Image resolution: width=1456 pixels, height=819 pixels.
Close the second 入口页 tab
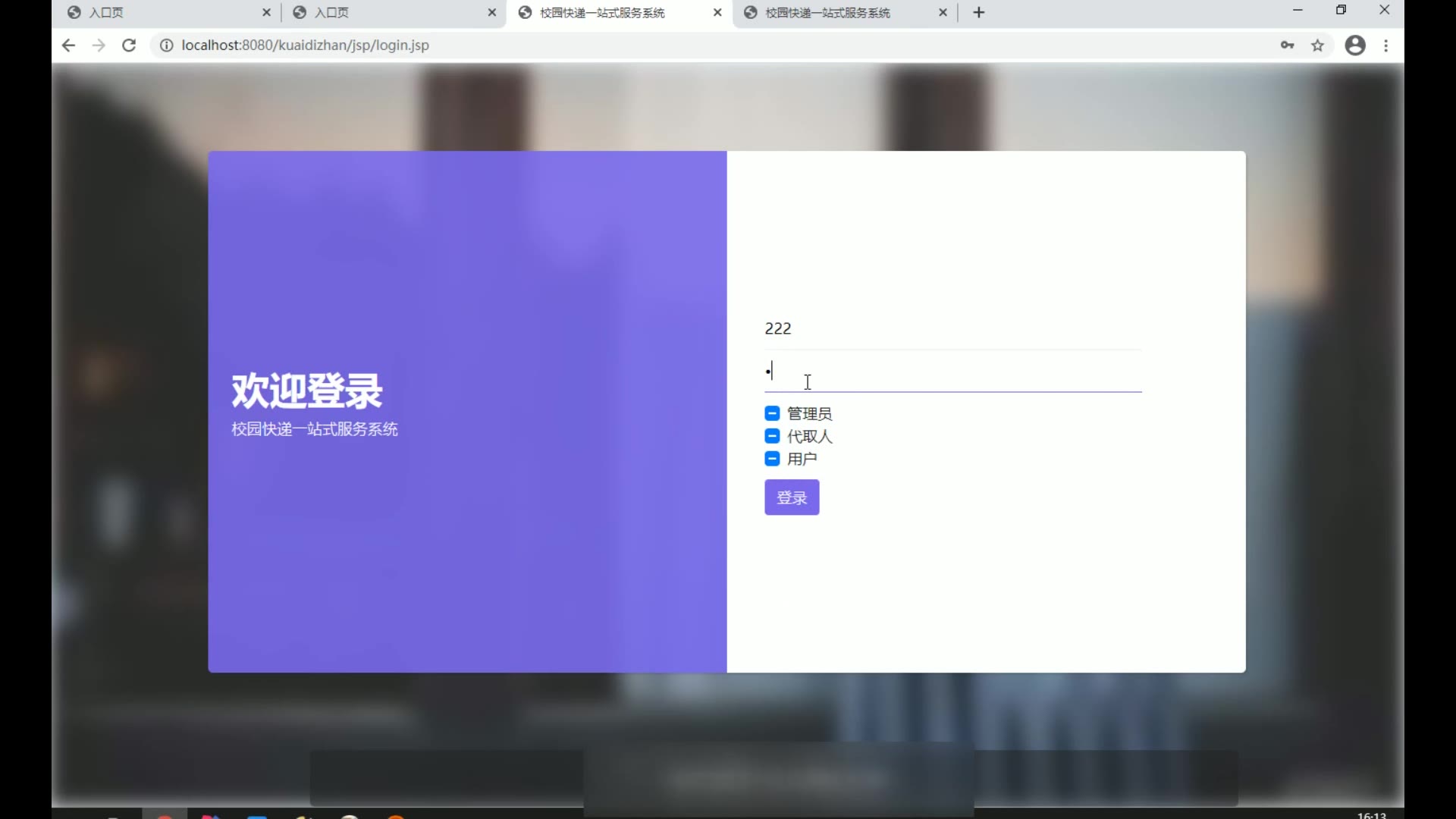[x=492, y=12]
